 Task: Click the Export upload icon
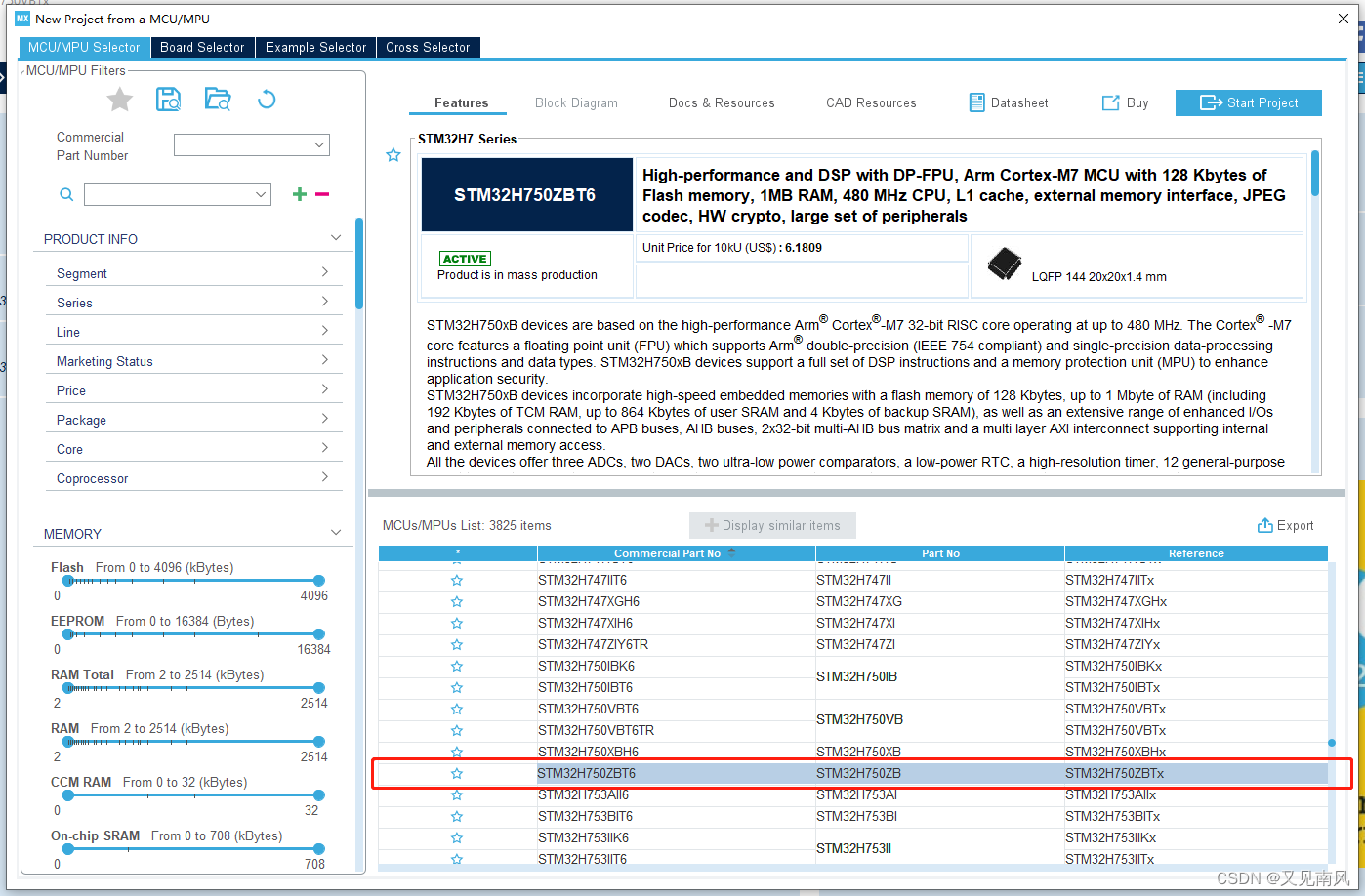(1265, 525)
